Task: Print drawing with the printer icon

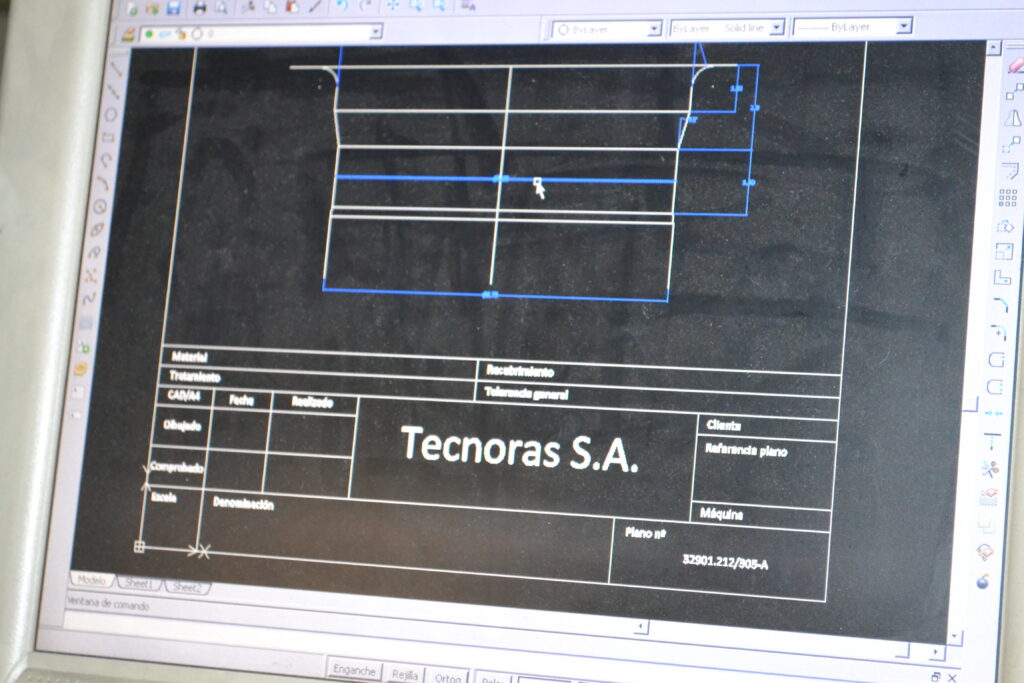Action: tap(200, 7)
